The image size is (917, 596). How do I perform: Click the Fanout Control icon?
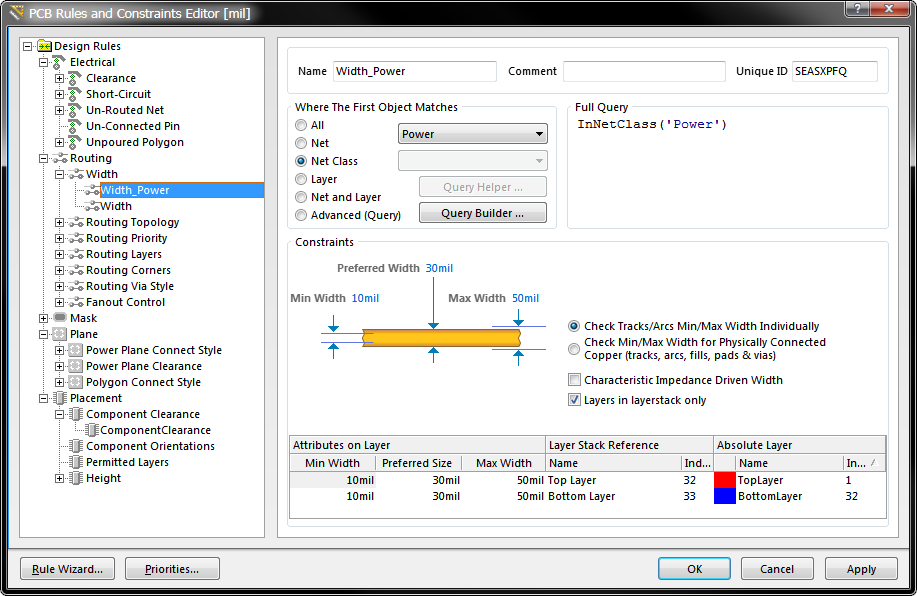click(76, 302)
